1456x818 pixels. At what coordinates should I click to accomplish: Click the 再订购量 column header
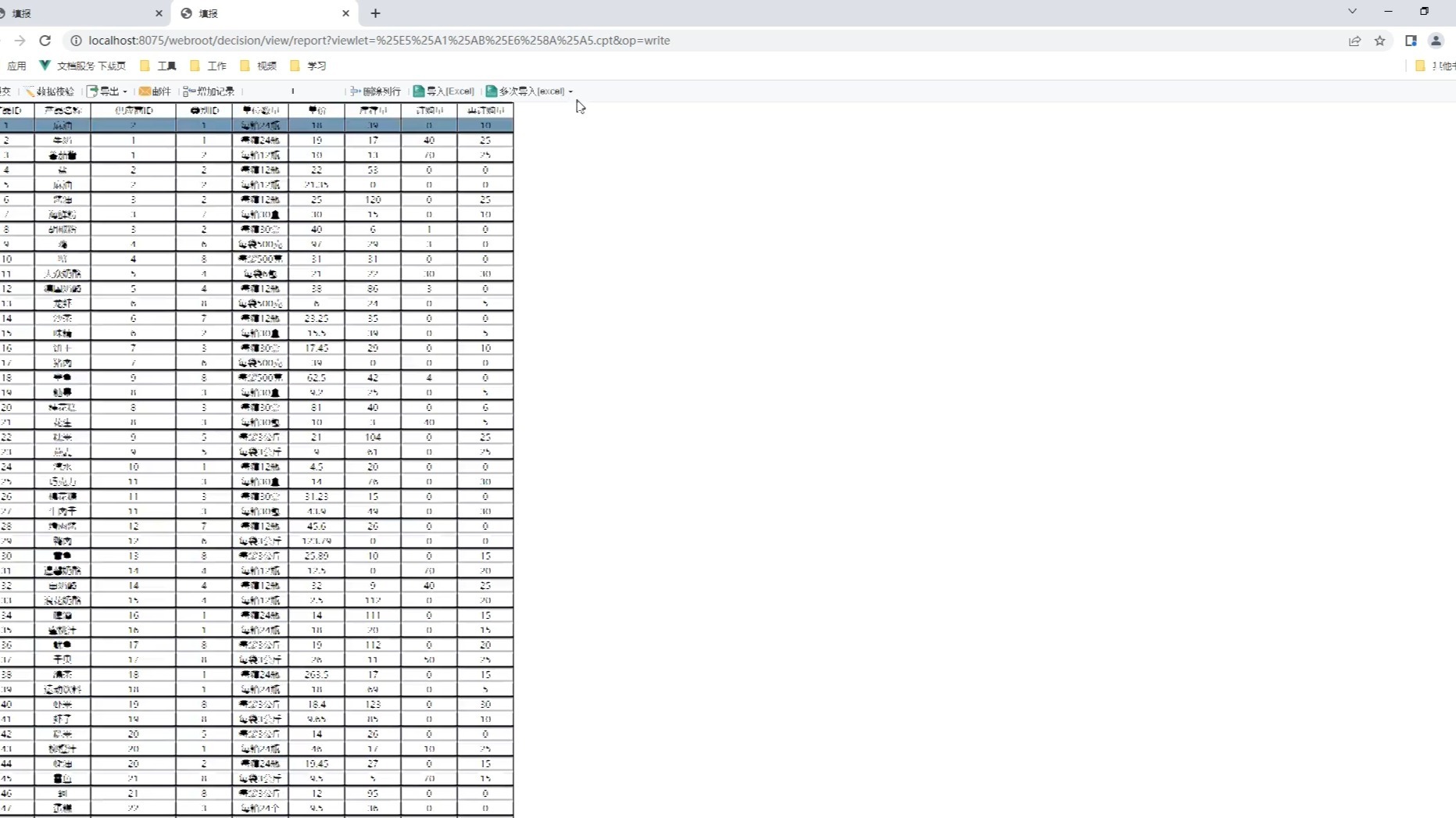pyautogui.click(x=485, y=111)
